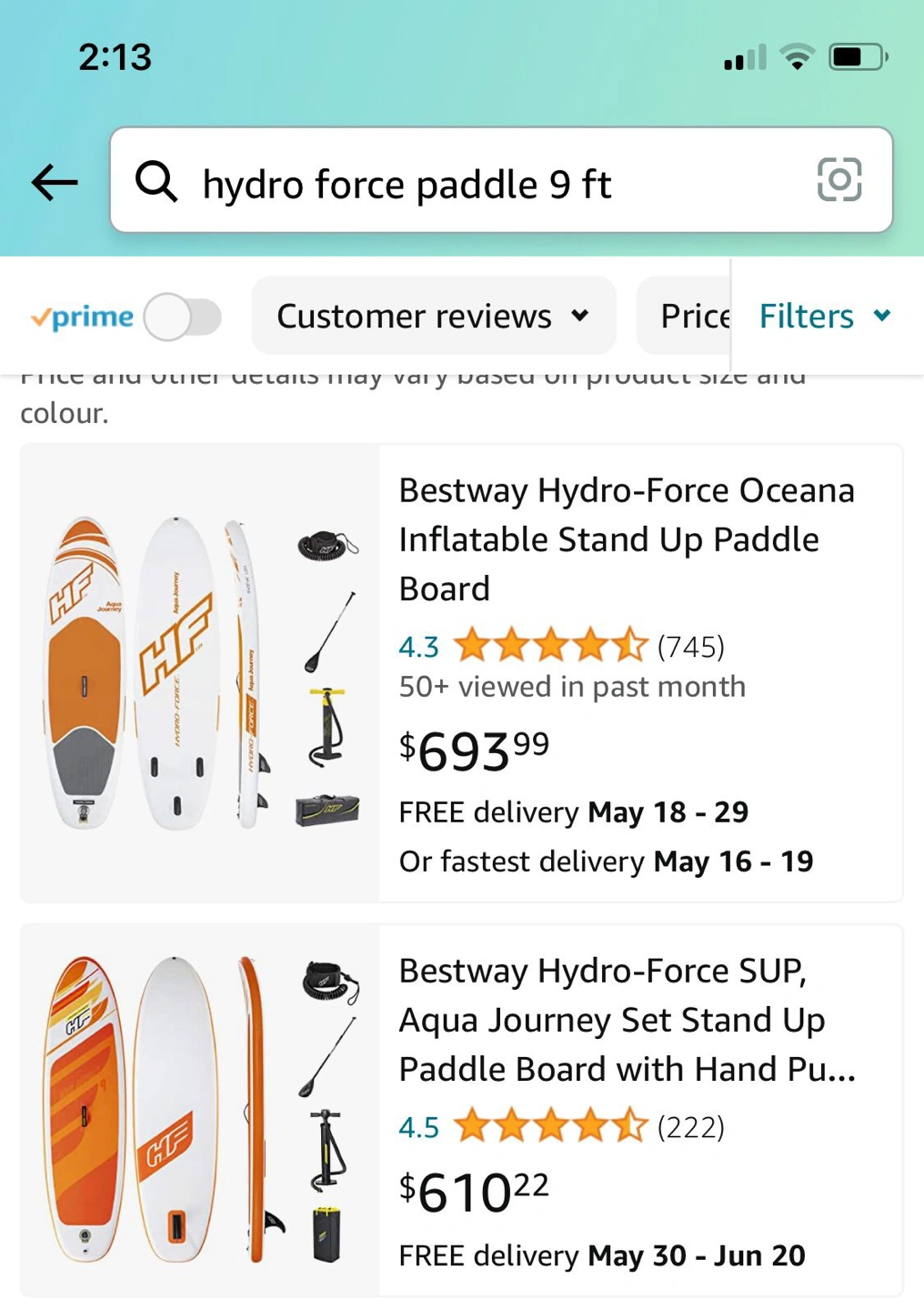Enable the Prime filter toggle
Image resolution: width=924 pixels, height=1310 pixels.
(x=183, y=317)
